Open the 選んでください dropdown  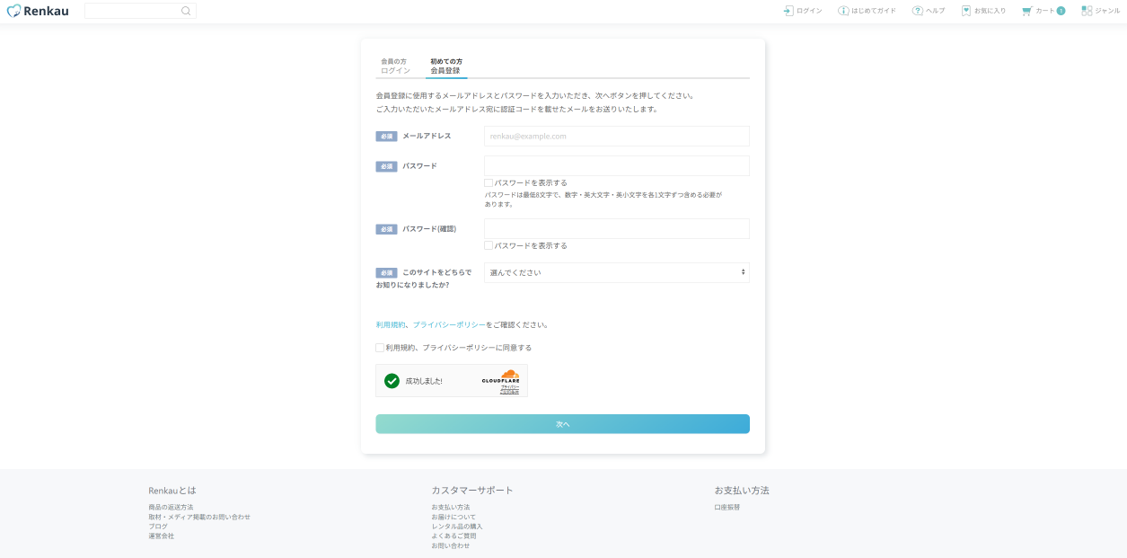[x=617, y=273]
